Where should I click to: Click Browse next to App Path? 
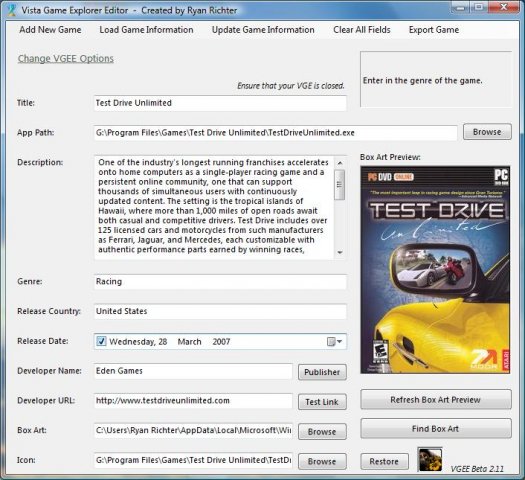click(x=487, y=132)
